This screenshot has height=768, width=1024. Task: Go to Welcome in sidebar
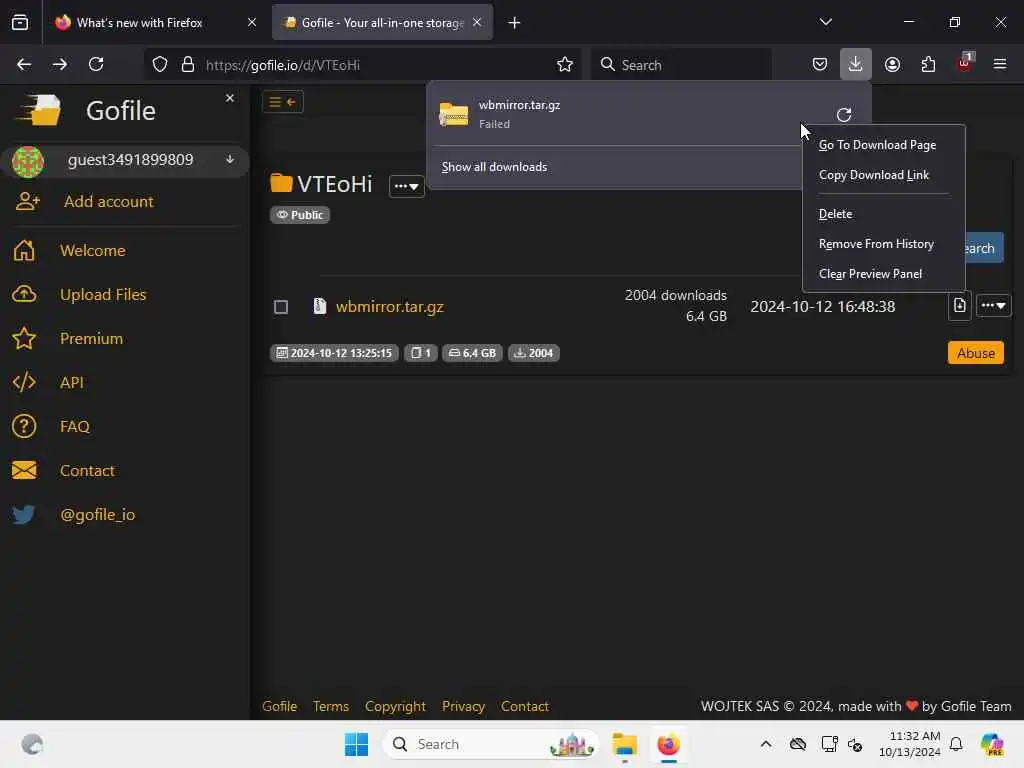93,251
